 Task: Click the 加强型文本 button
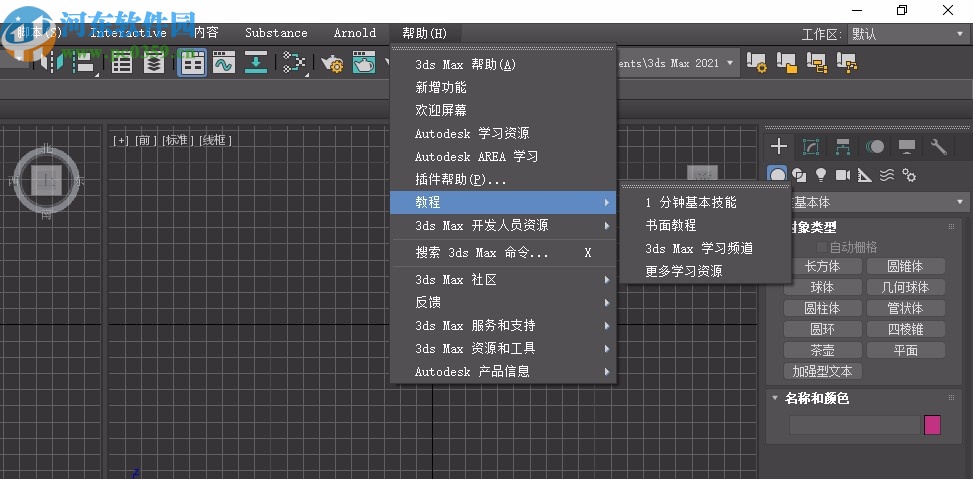[x=823, y=371]
